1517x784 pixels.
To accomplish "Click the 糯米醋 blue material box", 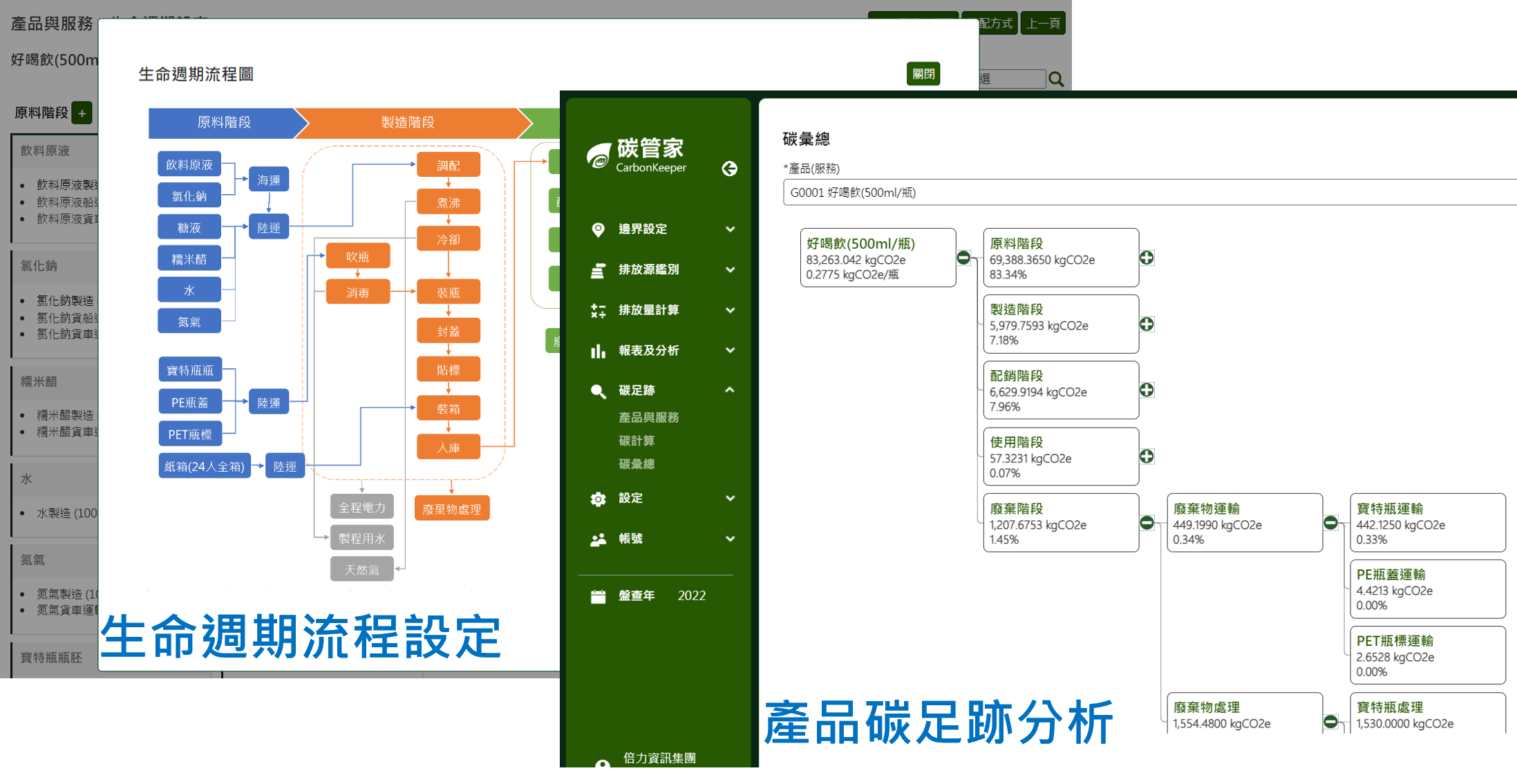I will (x=189, y=259).
